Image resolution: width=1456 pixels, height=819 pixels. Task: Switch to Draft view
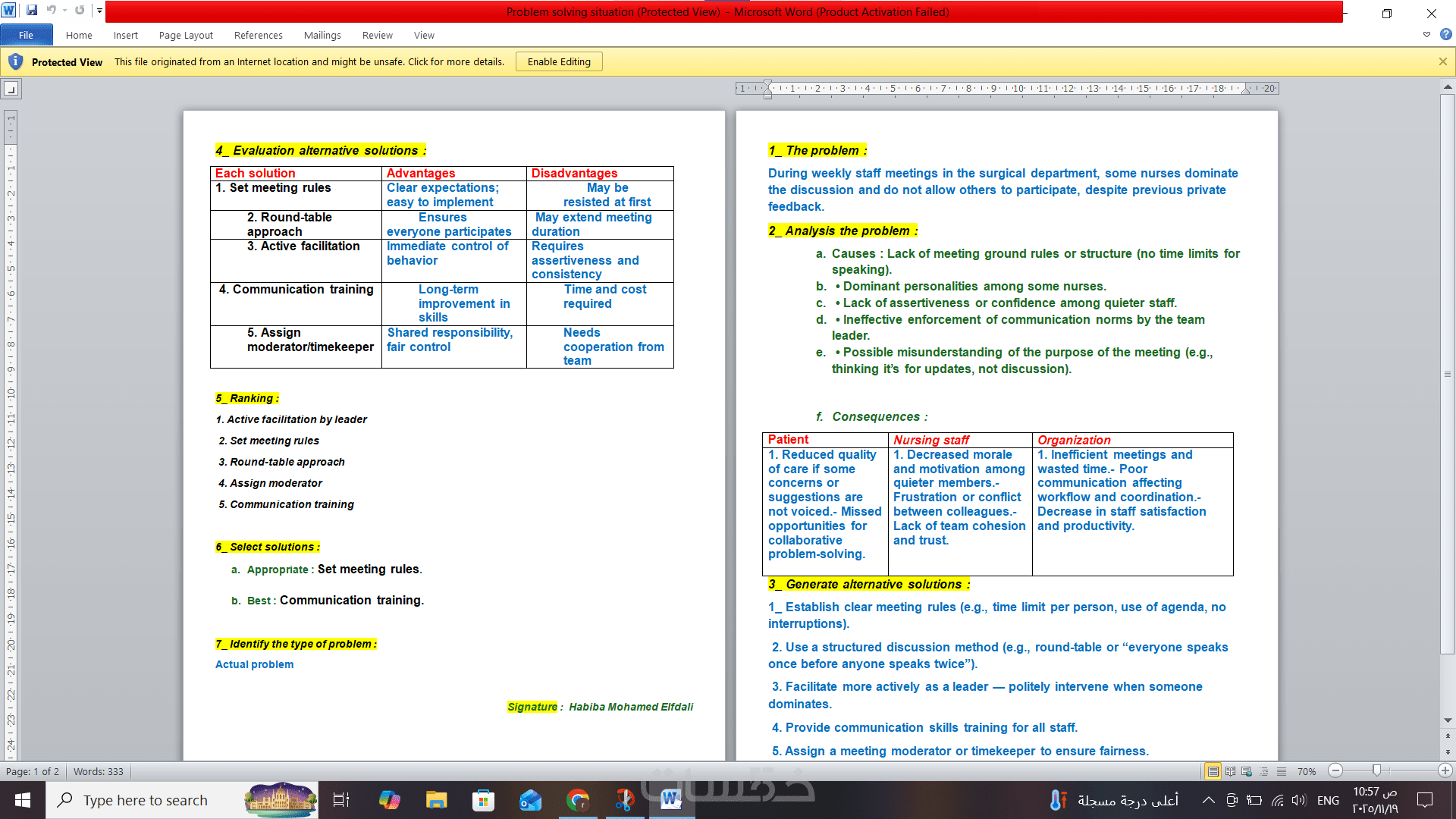1281,771
